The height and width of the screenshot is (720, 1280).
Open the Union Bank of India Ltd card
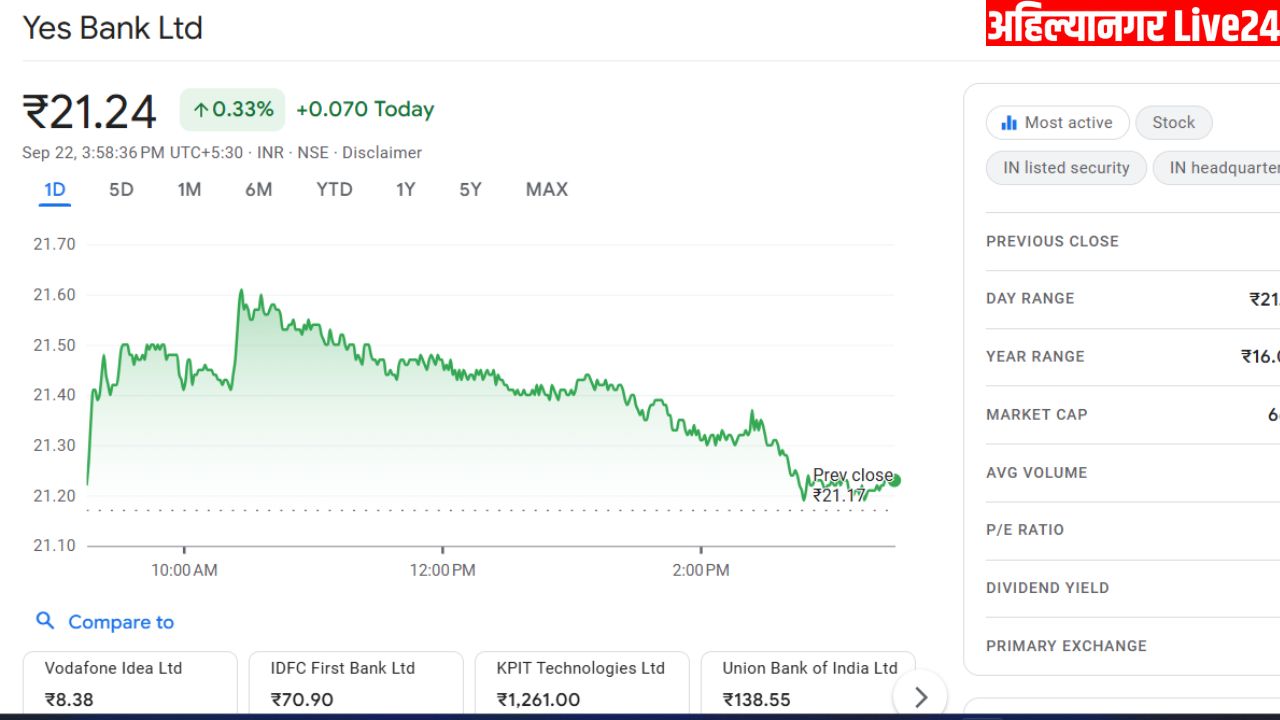click(x=808, y=685)
